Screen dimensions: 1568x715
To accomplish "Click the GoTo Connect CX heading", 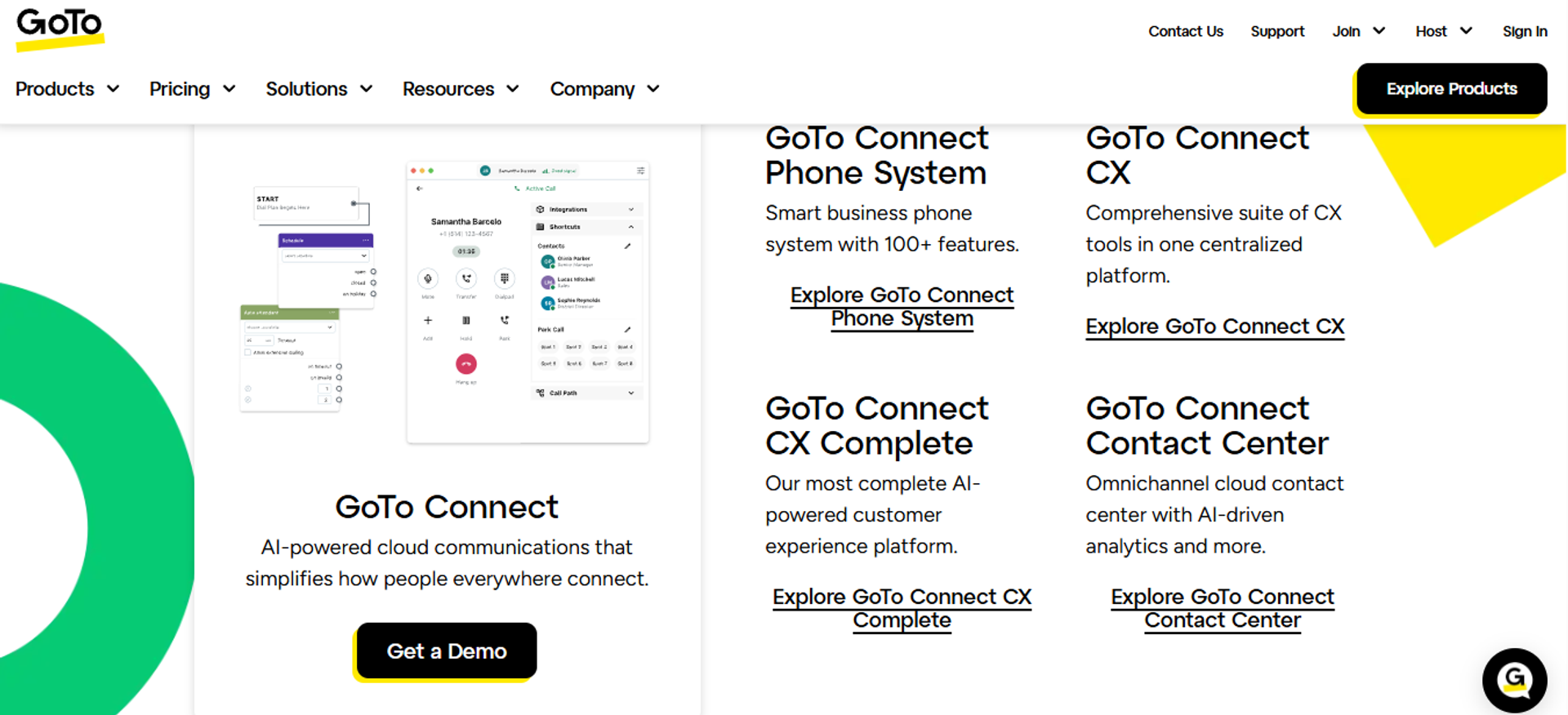I will click(1197, 155).
